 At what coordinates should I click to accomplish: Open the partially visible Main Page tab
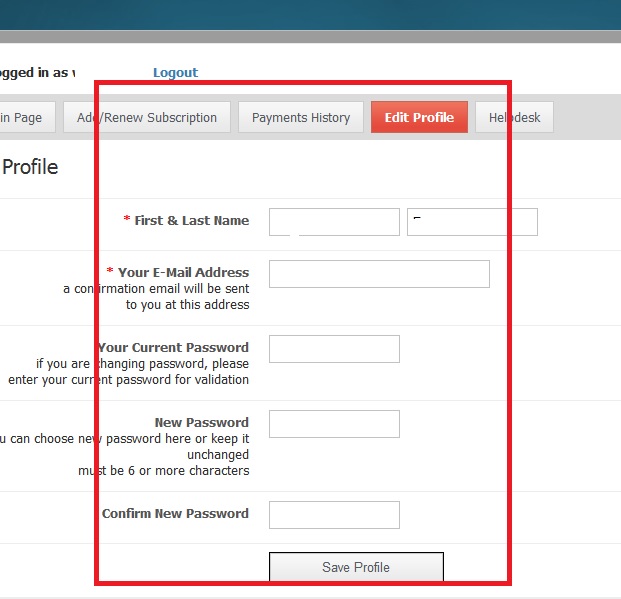coord(22,118)
